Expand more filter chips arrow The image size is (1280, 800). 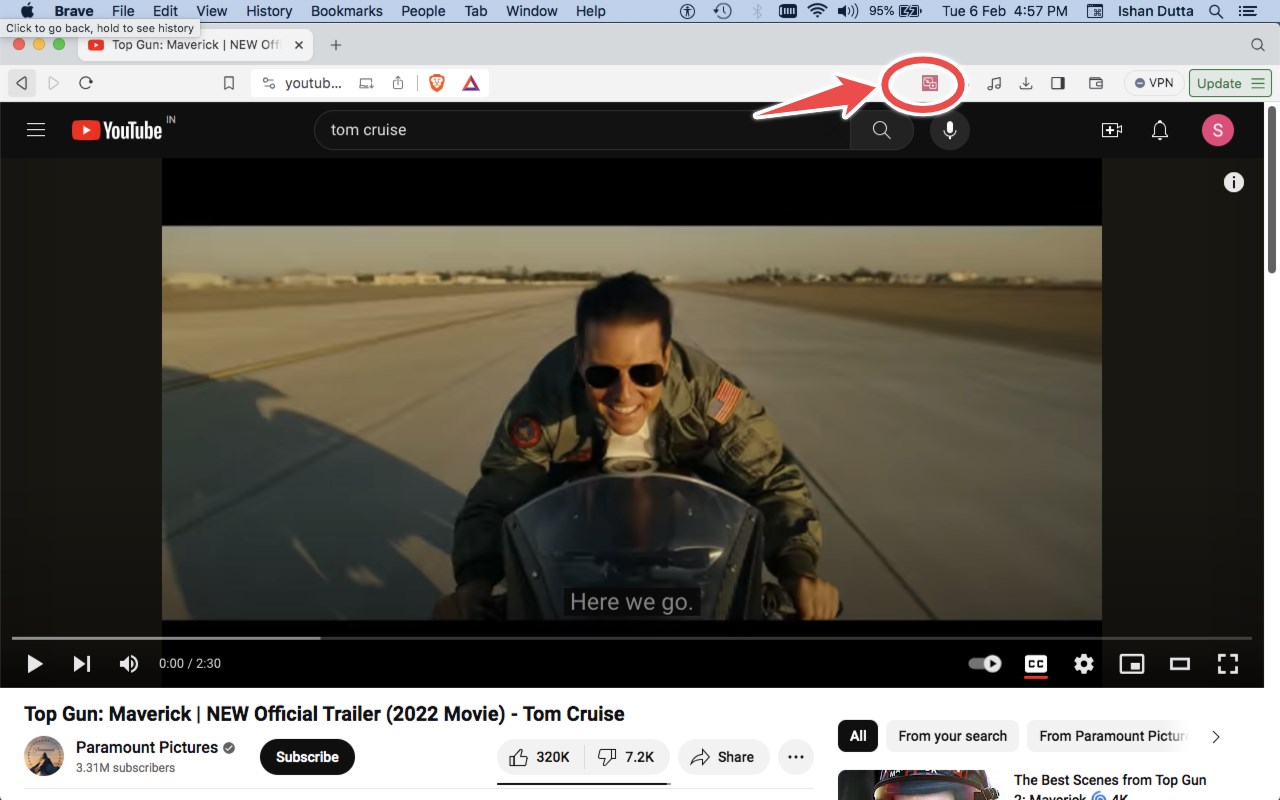point(1216,736)
